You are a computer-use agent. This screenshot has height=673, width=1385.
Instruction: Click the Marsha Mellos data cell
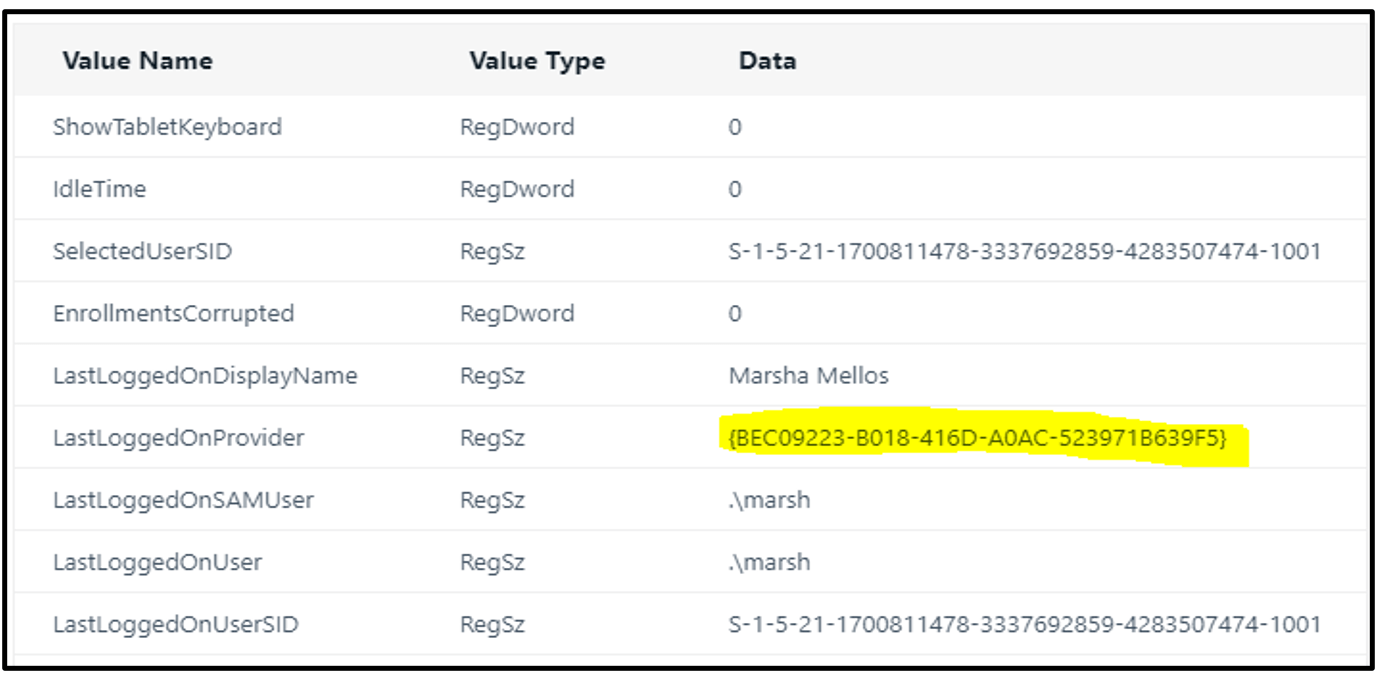point(809,376)
